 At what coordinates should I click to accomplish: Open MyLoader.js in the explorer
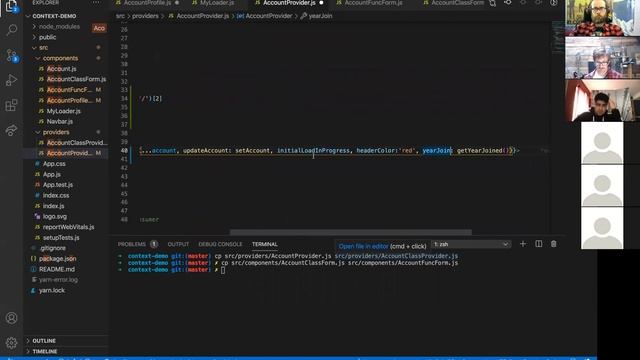[63, 111]
